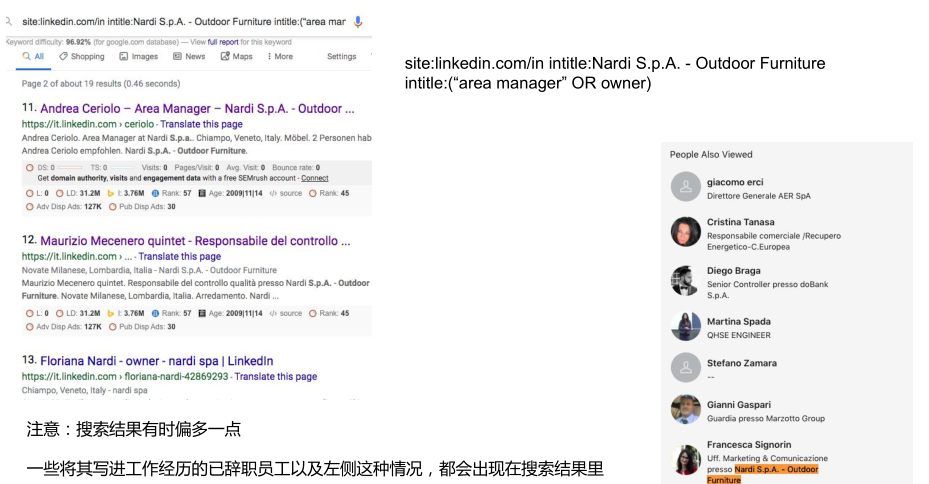Translate the Maurizio Mecenero result page
Image resolution: width=929 pixels, height=484 pixels.
point(180,257)
